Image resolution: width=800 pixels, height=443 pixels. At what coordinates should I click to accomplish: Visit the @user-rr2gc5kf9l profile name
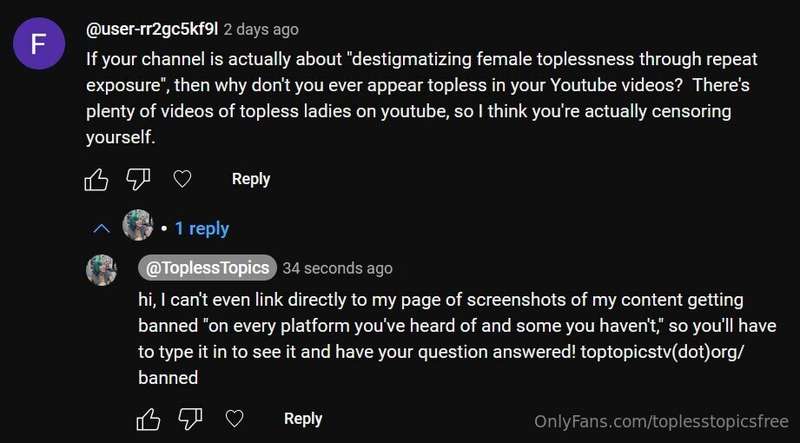tap(152, 29)
